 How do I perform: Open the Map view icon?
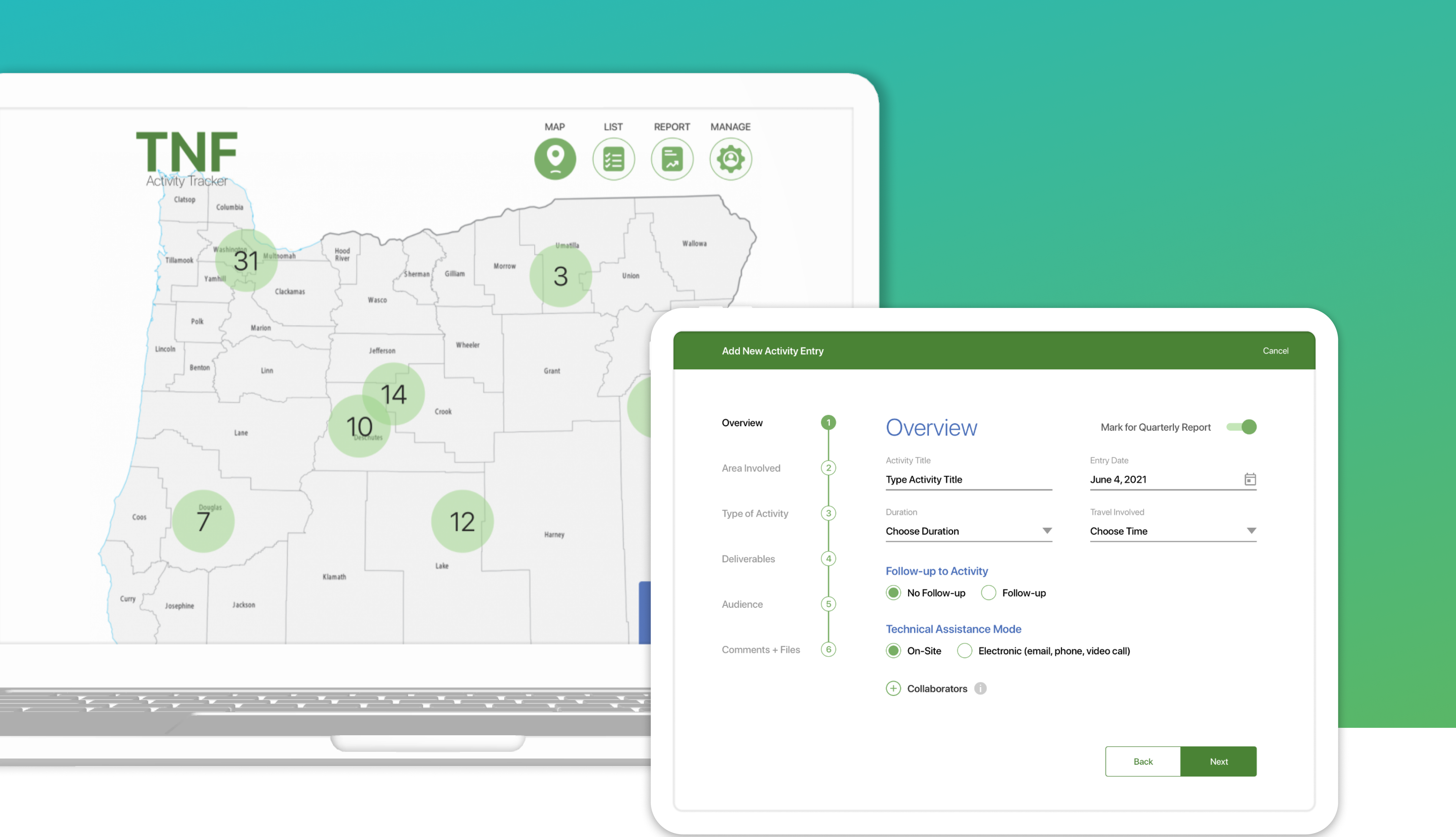[x=555, y=159]
